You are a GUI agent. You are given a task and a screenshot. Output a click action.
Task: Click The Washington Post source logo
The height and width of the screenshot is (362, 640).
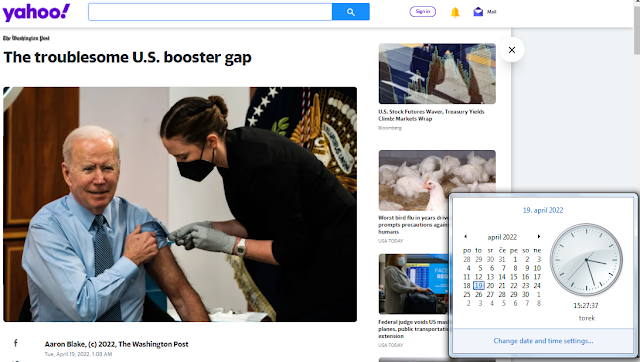[27, 38]
